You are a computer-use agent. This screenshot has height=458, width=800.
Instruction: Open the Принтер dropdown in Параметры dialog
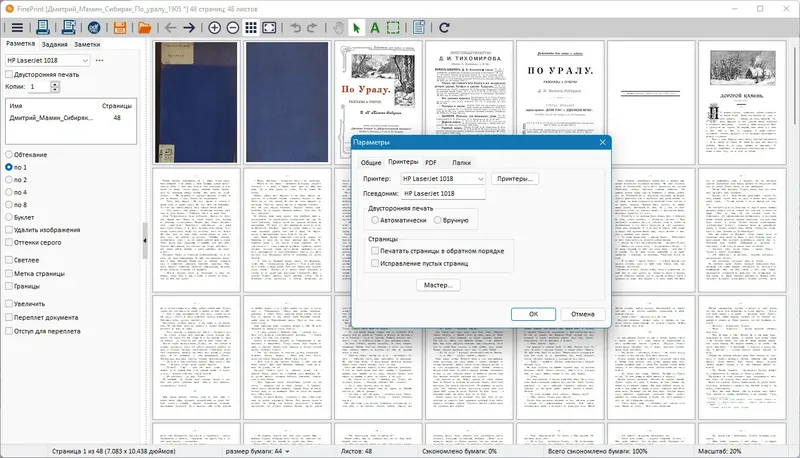tap(443, 179)
